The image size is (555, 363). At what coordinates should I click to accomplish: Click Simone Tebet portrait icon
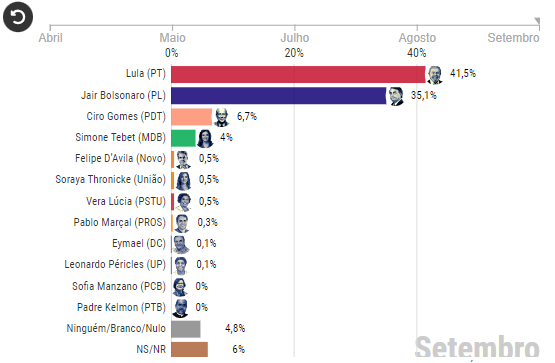coord(205,138)
